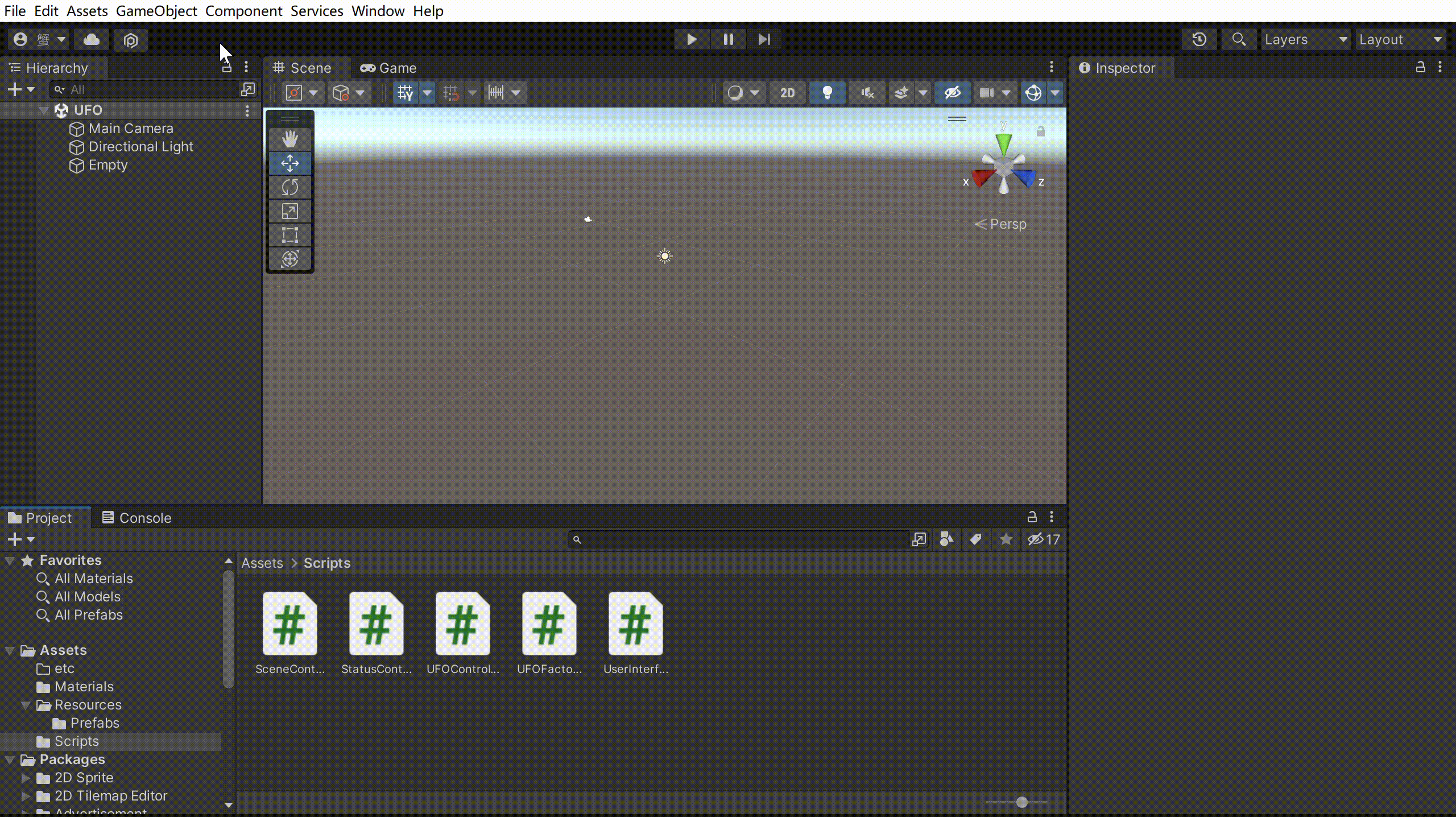The height and width of the screenshot is (817, 1456).
Task: Select the Hand view tool
Action: click(289, 139)
